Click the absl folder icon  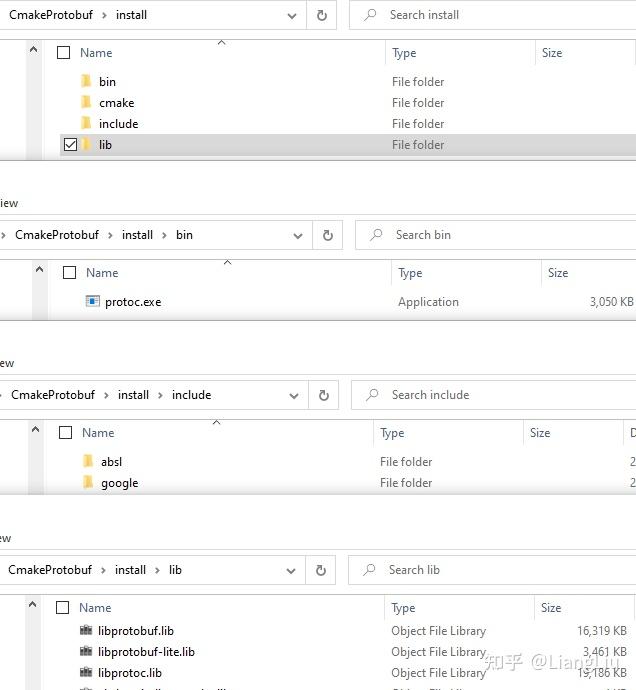pos(88,462)
